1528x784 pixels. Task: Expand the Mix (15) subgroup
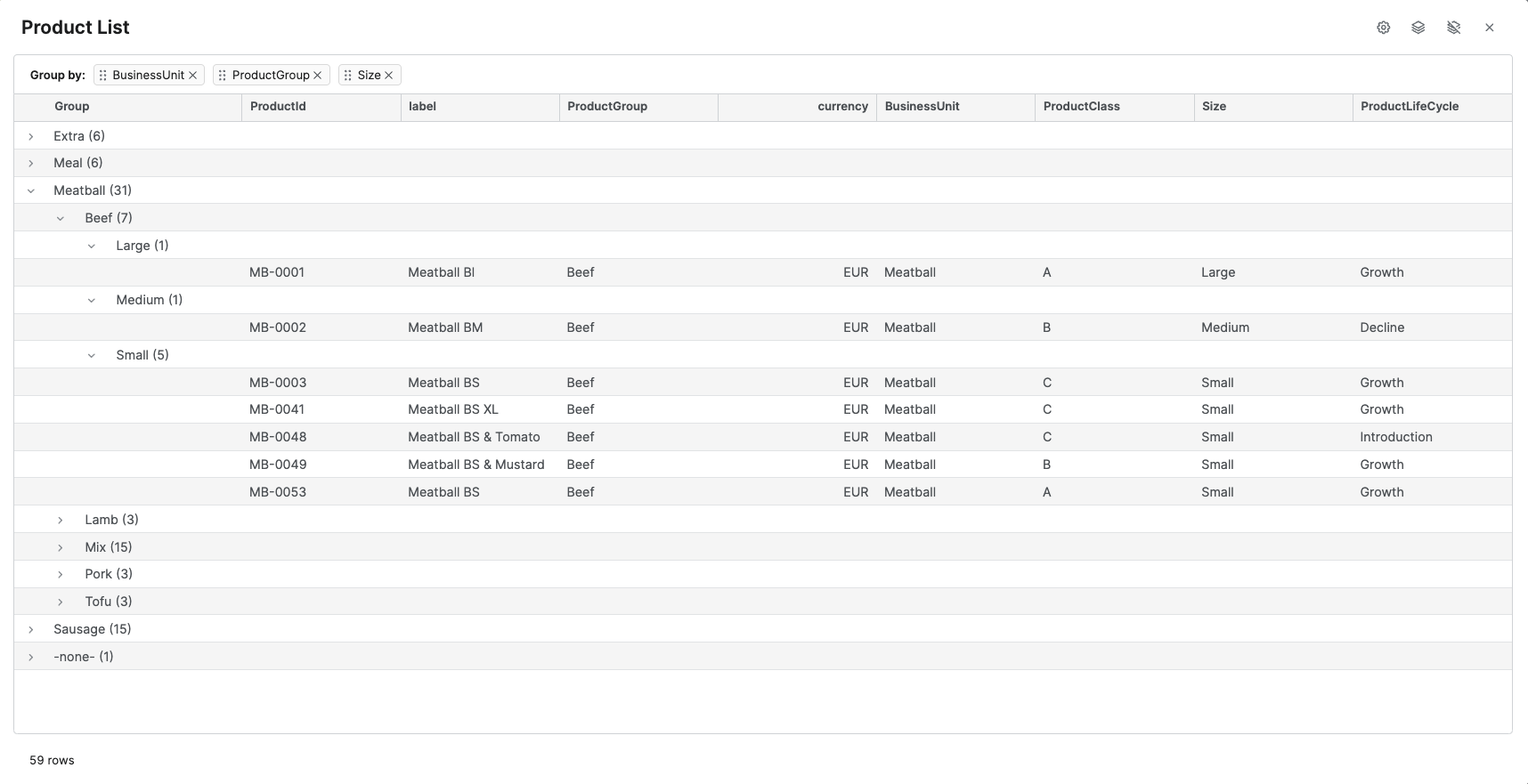(x=61, y=547)
